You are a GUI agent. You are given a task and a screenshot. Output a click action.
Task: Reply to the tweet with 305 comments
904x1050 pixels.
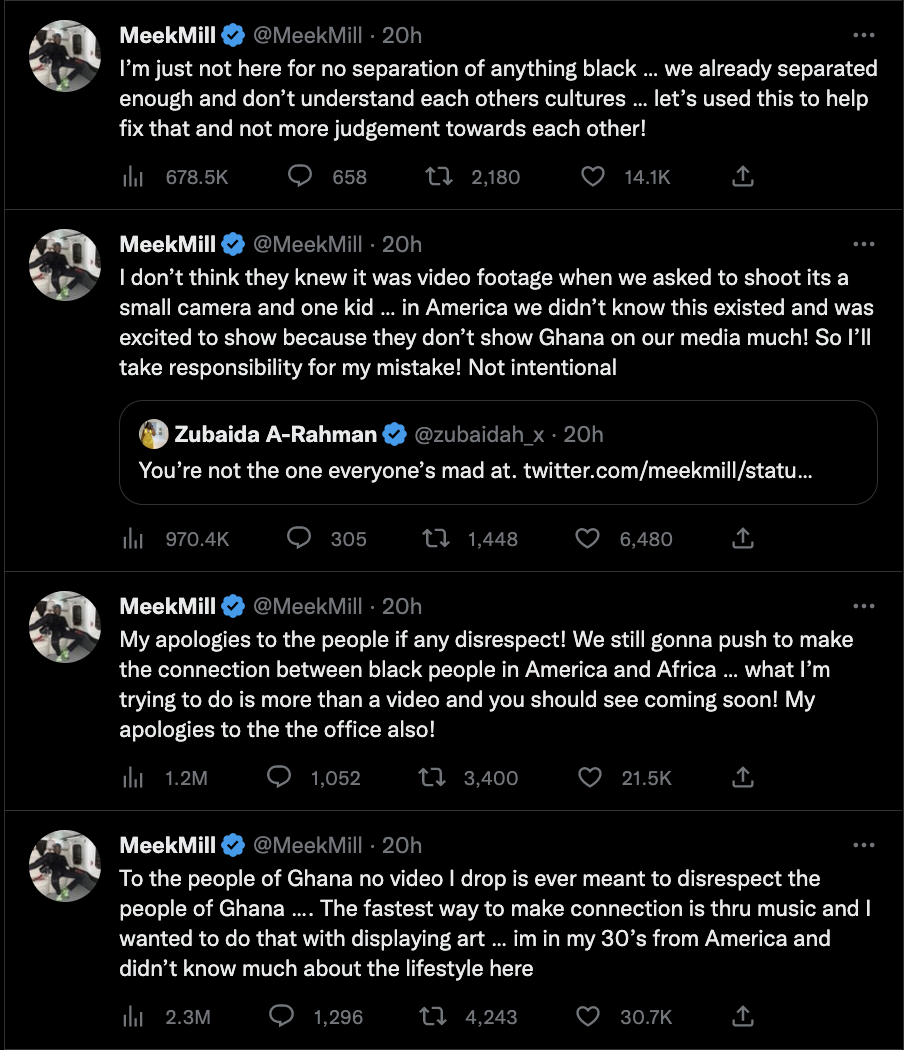click(x=300, y=539)
